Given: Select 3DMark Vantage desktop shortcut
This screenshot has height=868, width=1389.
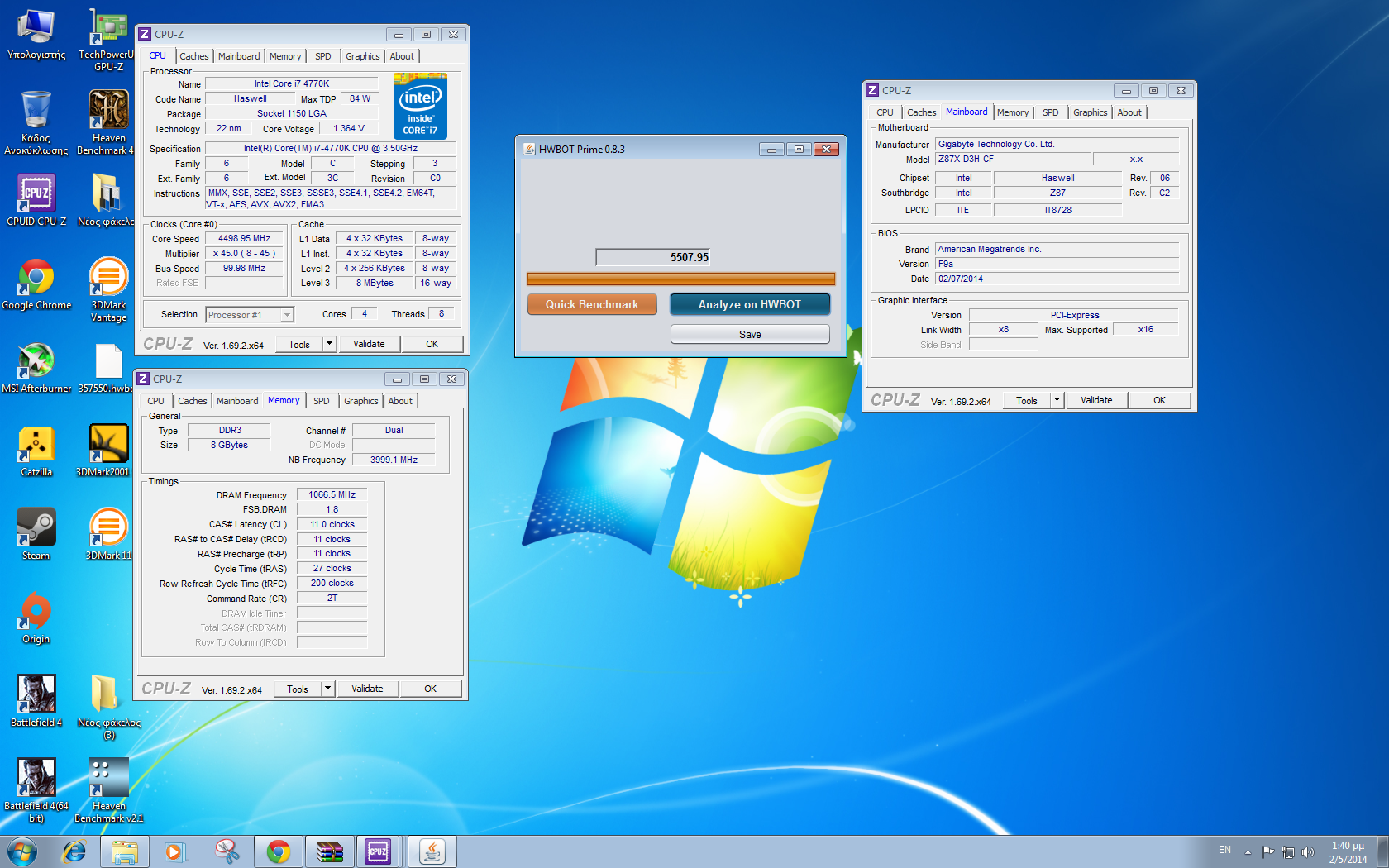Looking at the screenshot, I should [x=108, y=289].
